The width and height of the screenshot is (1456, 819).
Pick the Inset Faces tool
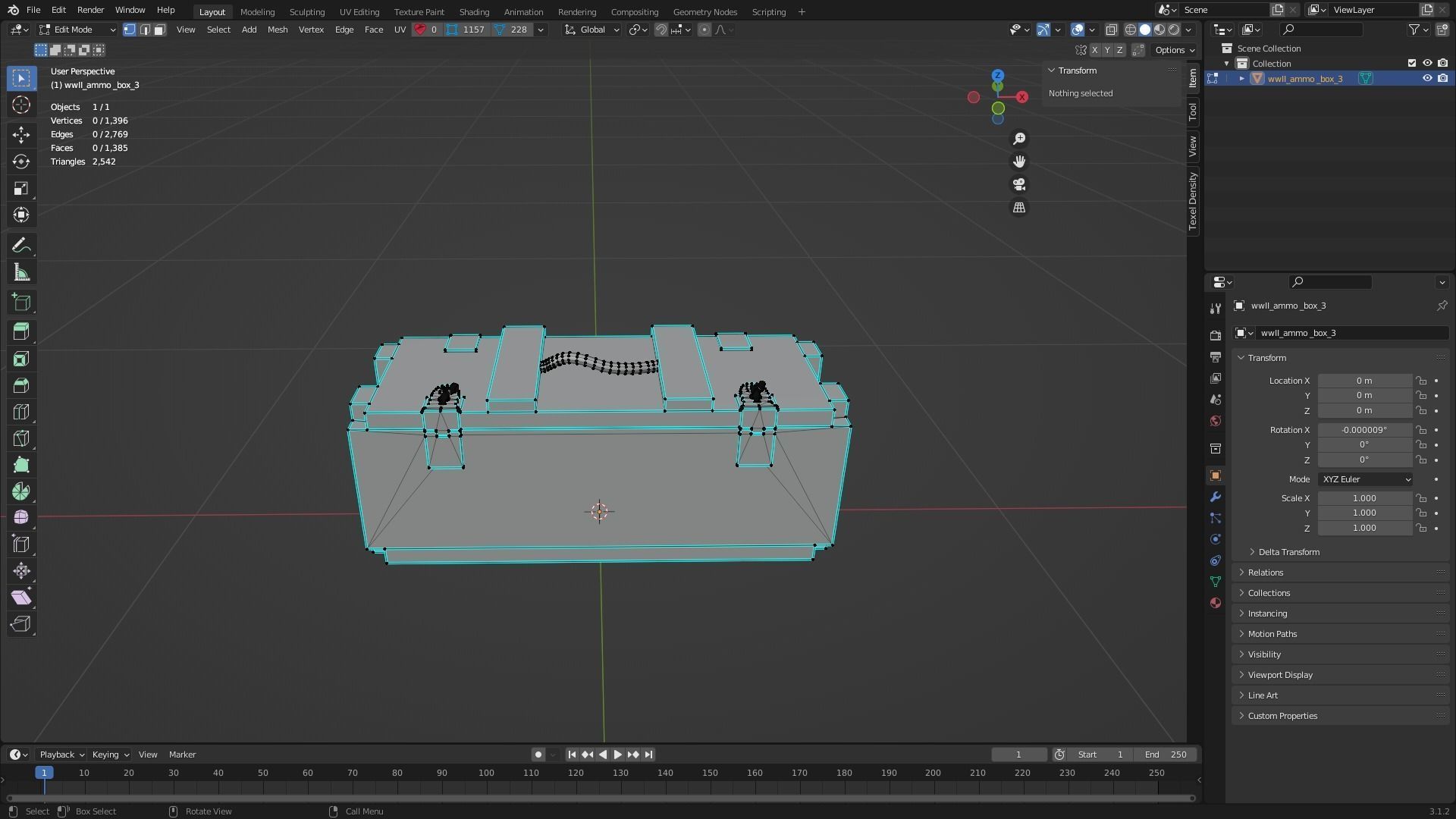[21, 359]
